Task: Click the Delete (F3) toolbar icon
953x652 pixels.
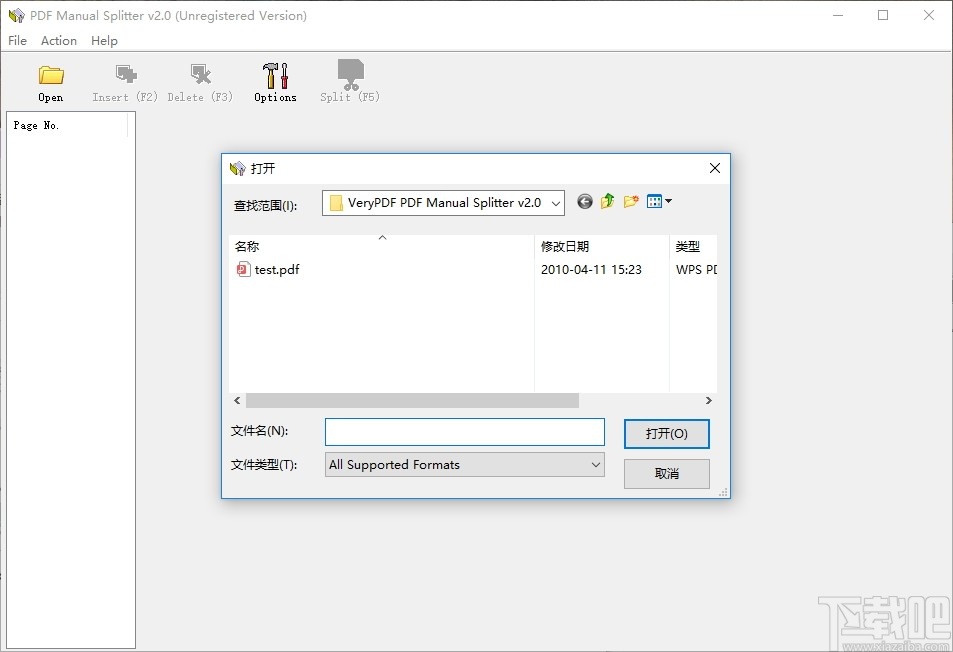Action: tap(199, 80)
